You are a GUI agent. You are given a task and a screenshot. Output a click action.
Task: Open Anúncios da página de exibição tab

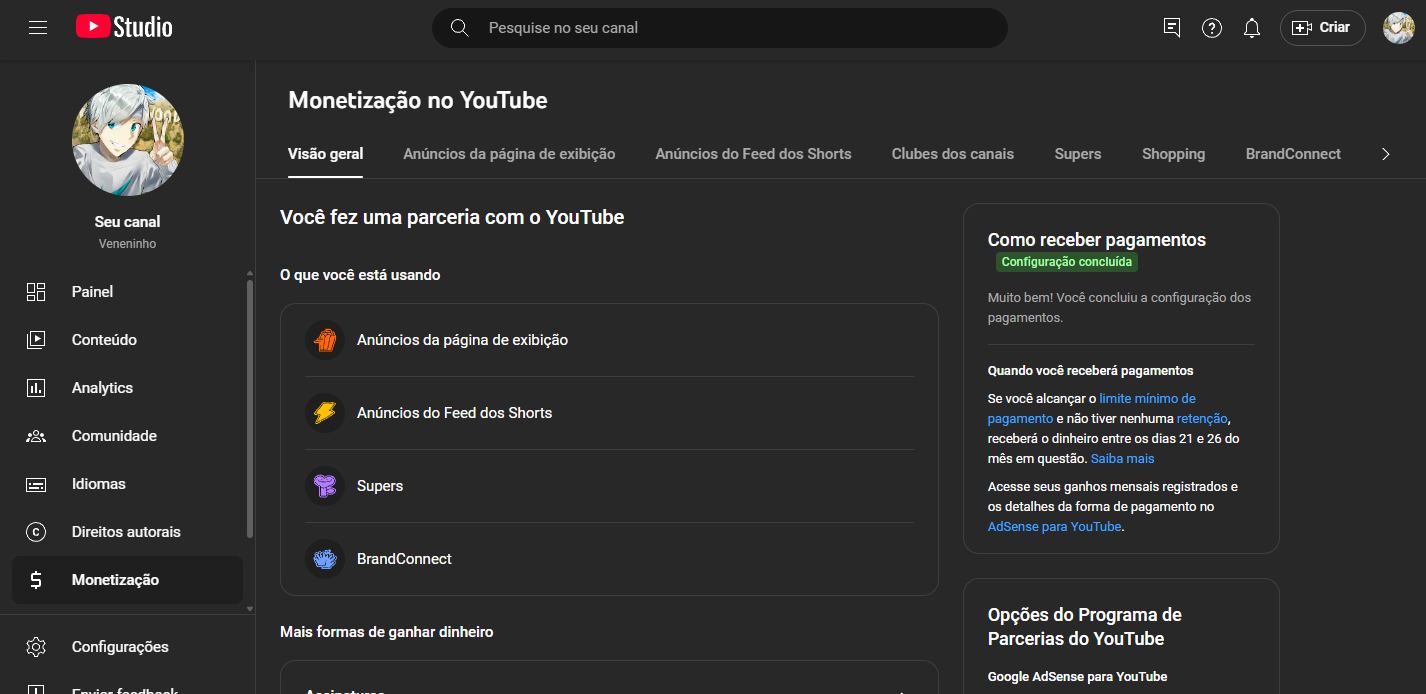[x=509, y=154]
